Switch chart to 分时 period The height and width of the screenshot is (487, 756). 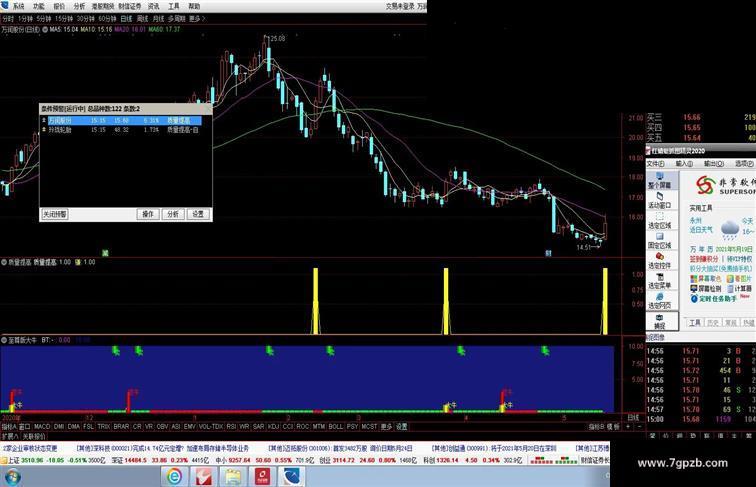tap(8, 19)
